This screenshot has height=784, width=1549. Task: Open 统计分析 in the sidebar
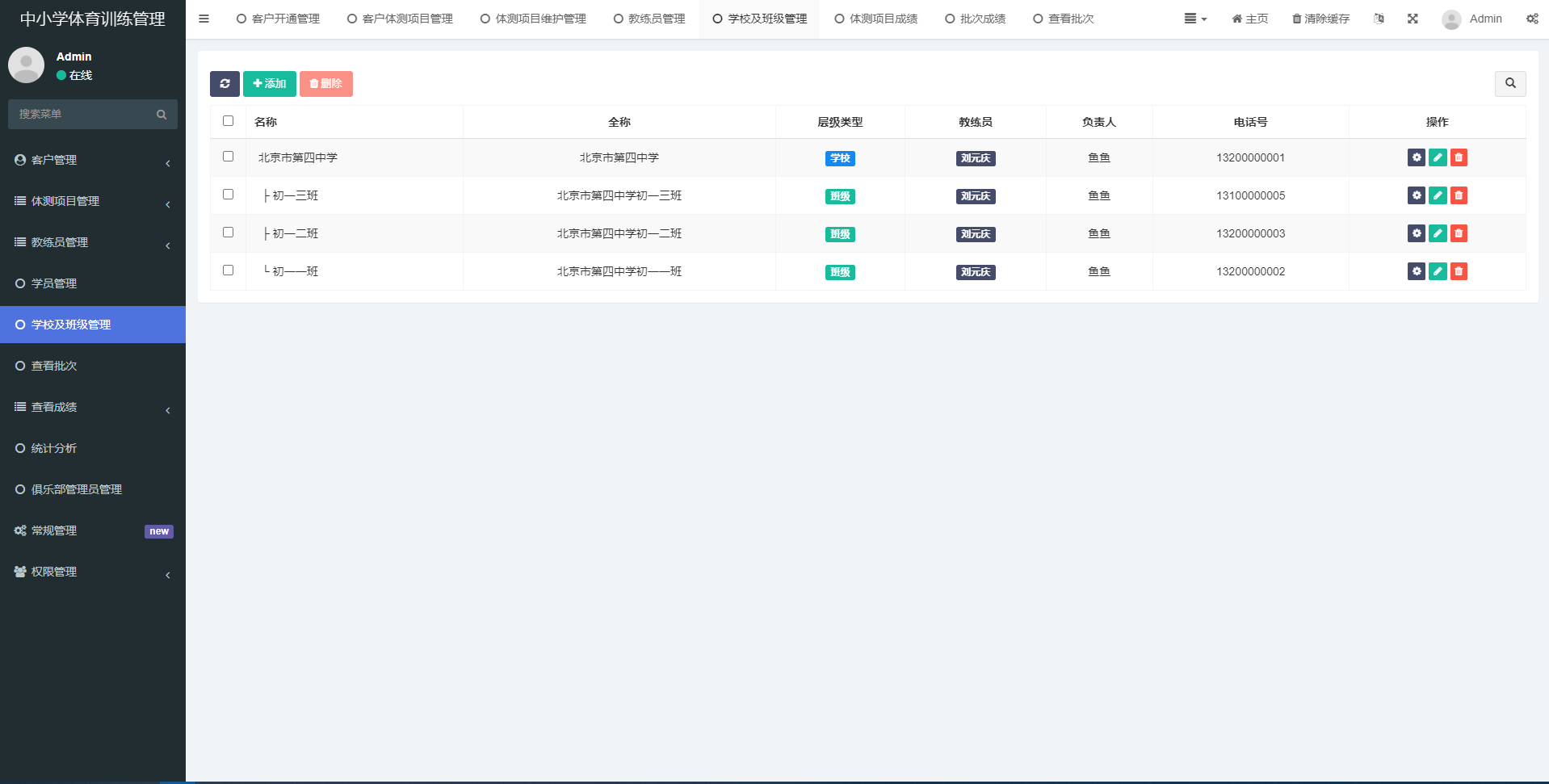(x=54, y=449)
